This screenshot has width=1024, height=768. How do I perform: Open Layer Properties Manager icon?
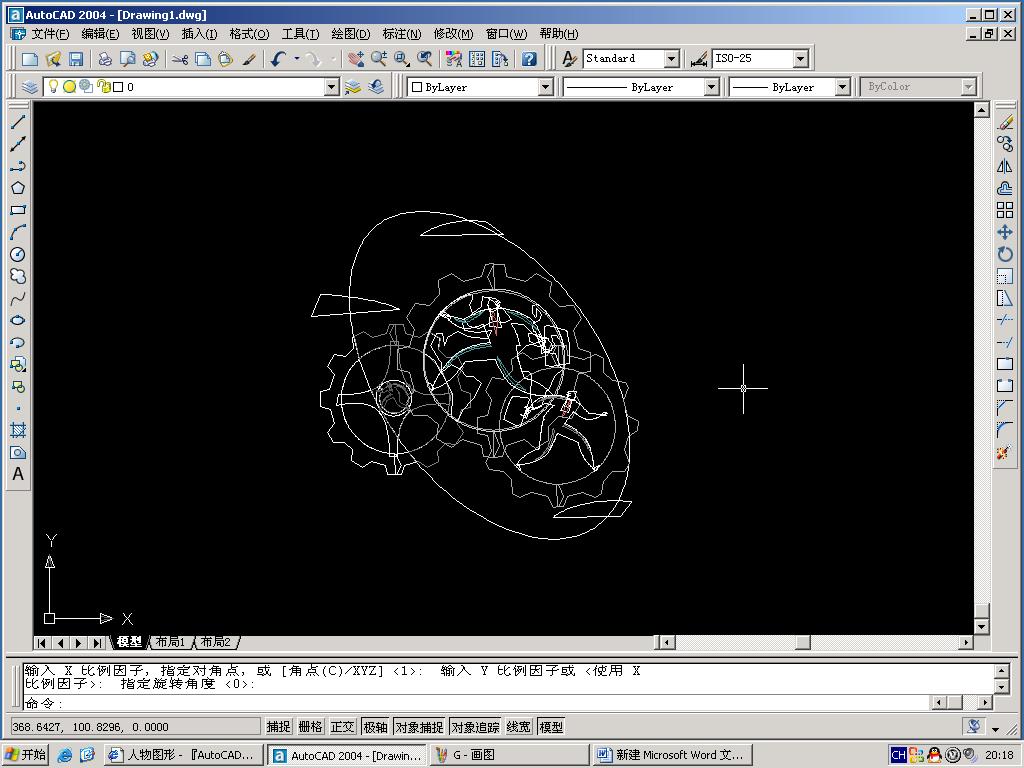[x=29, y=87]
